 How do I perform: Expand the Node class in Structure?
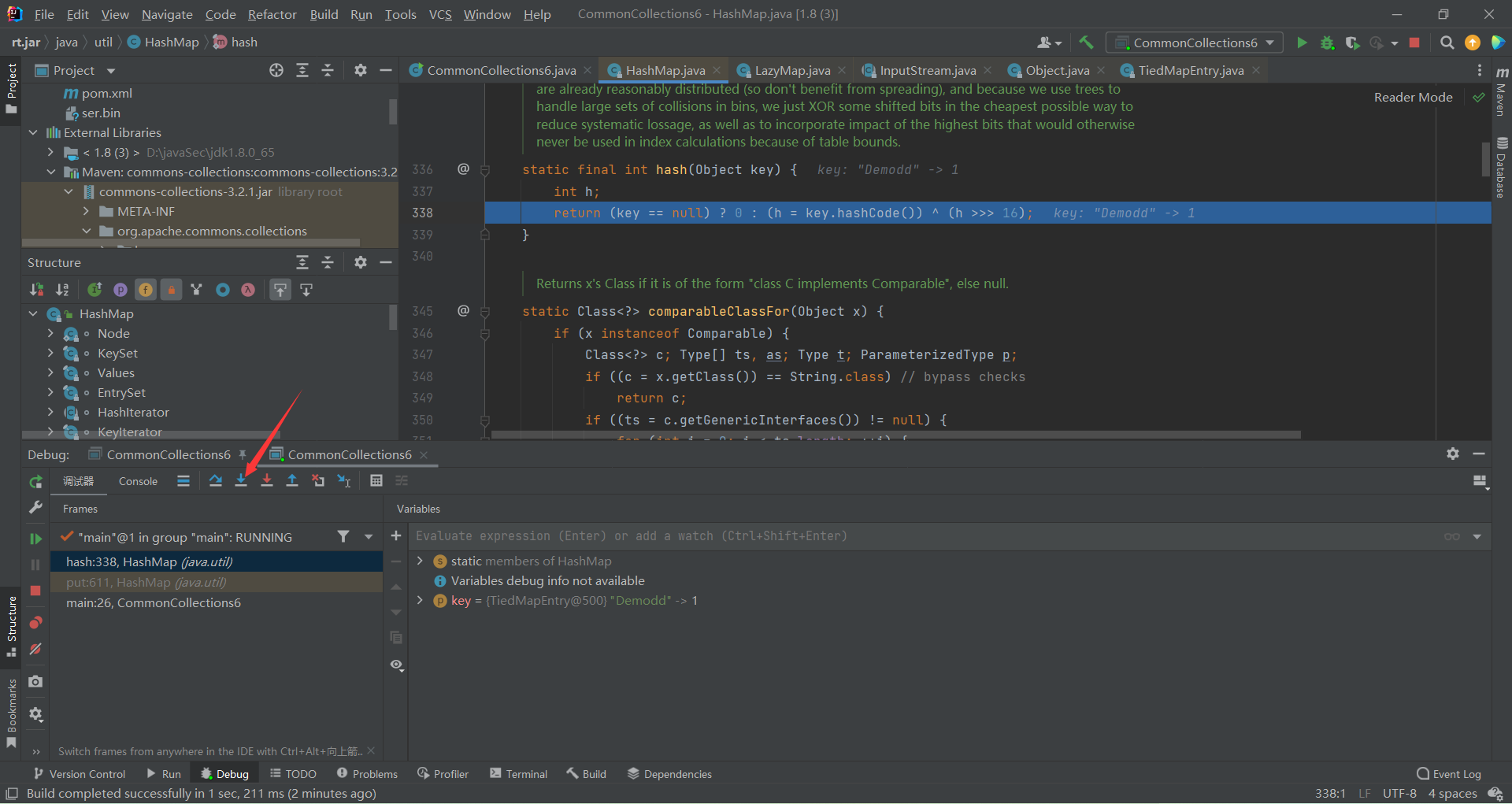50,333
